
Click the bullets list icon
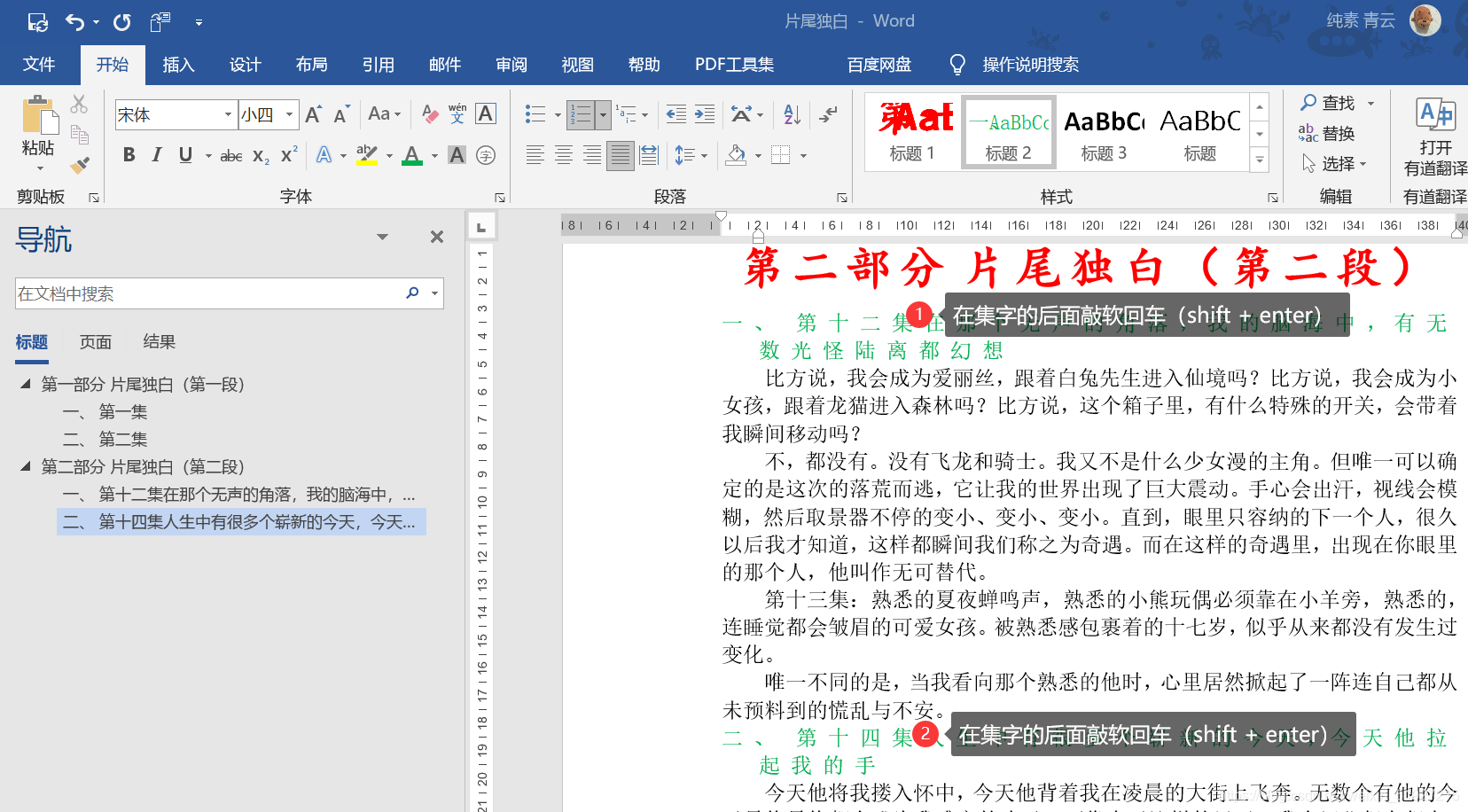coord(535,113)
